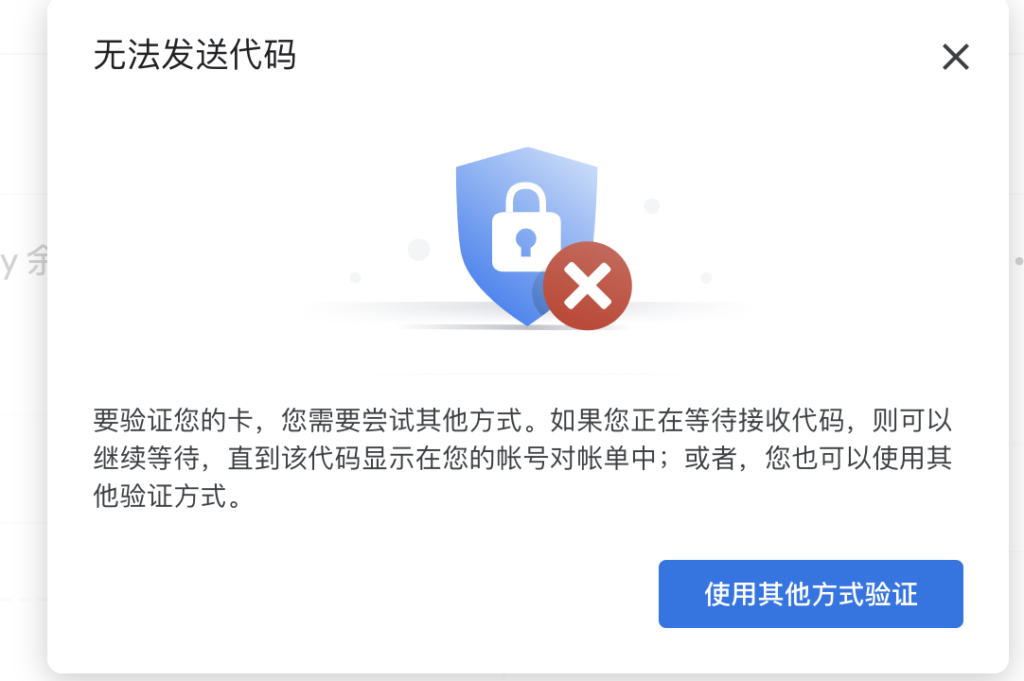Click the large gray circle left of the shield
The width and height of the screenshot is (1024, 681).
419,249
